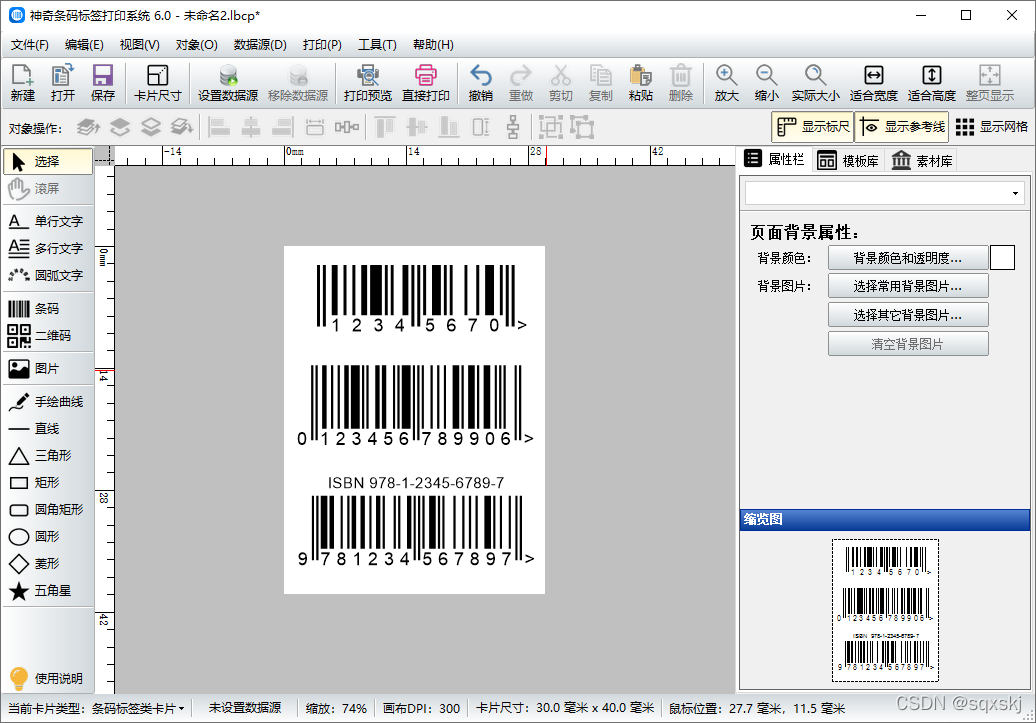Paste using the 粘贴 icon
This screenshot has width=1036, height=723.
(640, 83)
